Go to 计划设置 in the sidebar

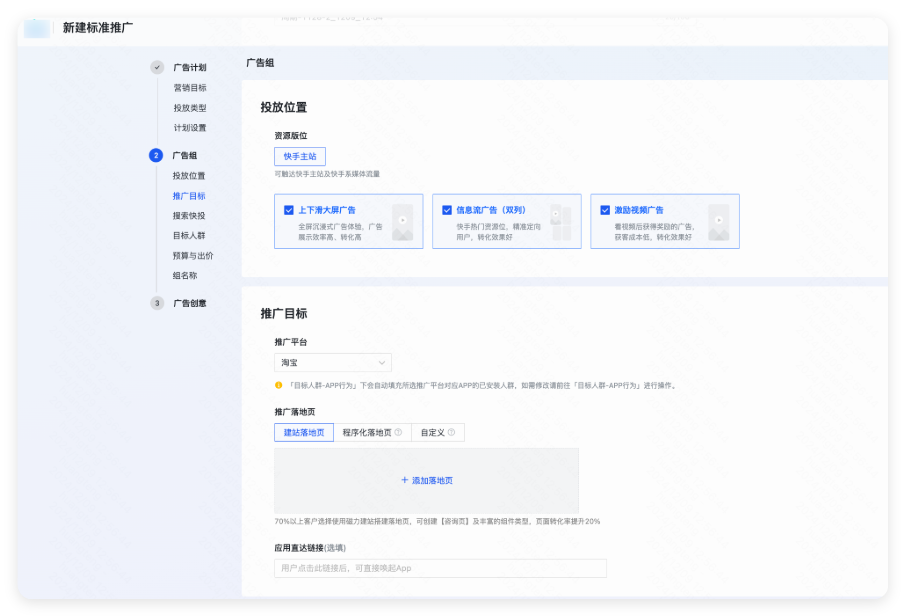click(190, 128)
